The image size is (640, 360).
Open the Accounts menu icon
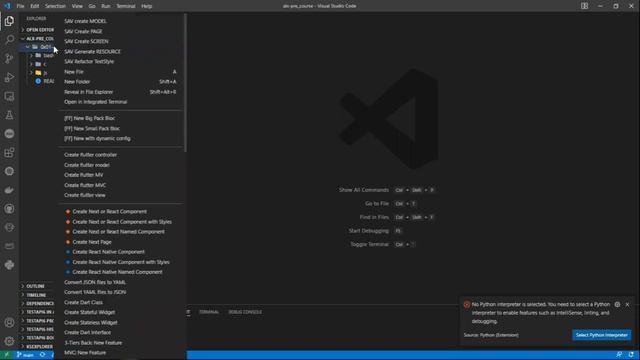pyautogui.click(x=9, y=322)
